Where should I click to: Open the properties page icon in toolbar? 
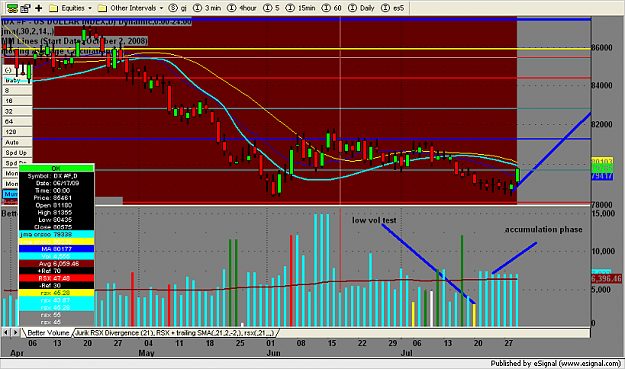(25, 8)
